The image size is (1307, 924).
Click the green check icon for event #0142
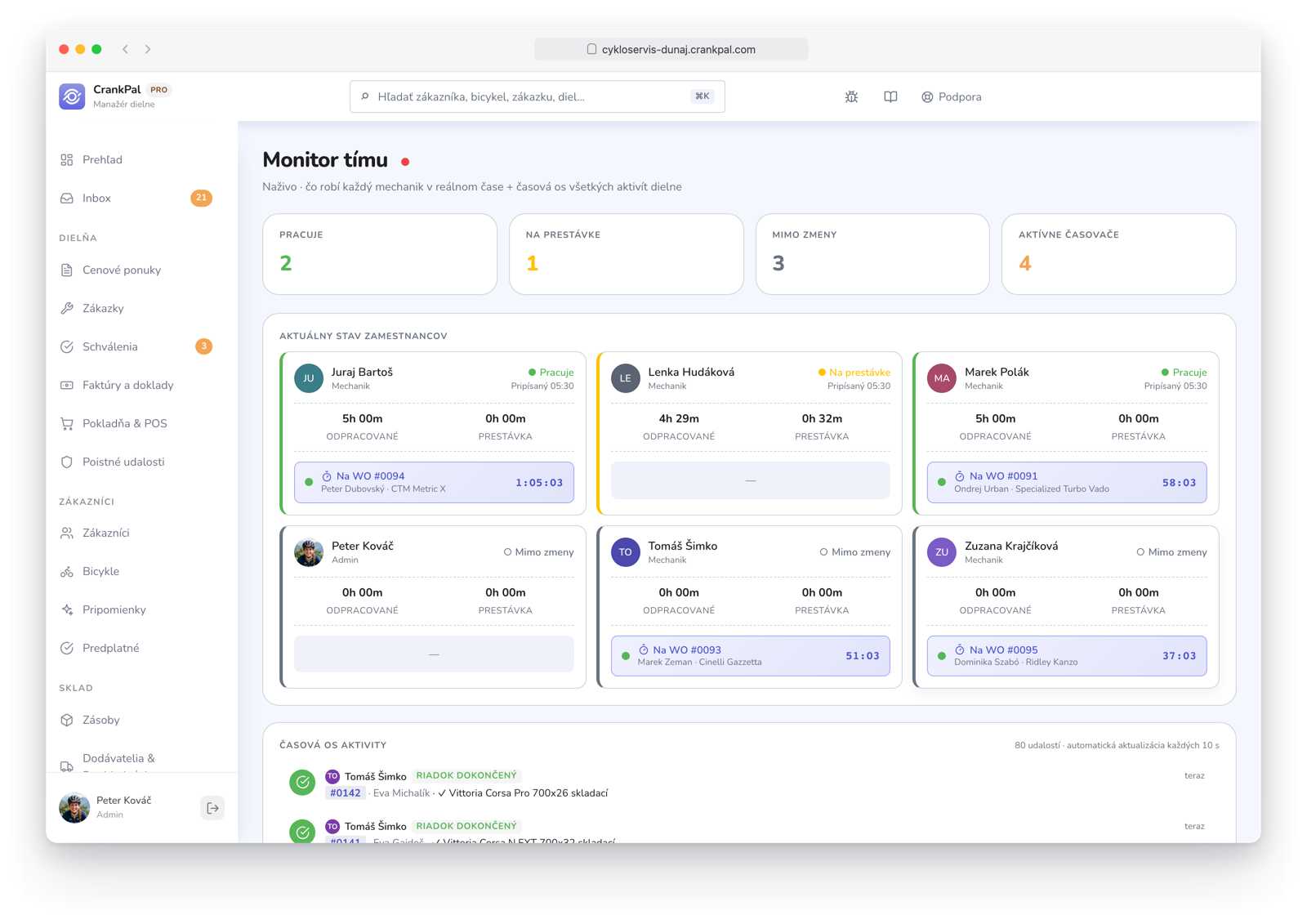point(302,783)
